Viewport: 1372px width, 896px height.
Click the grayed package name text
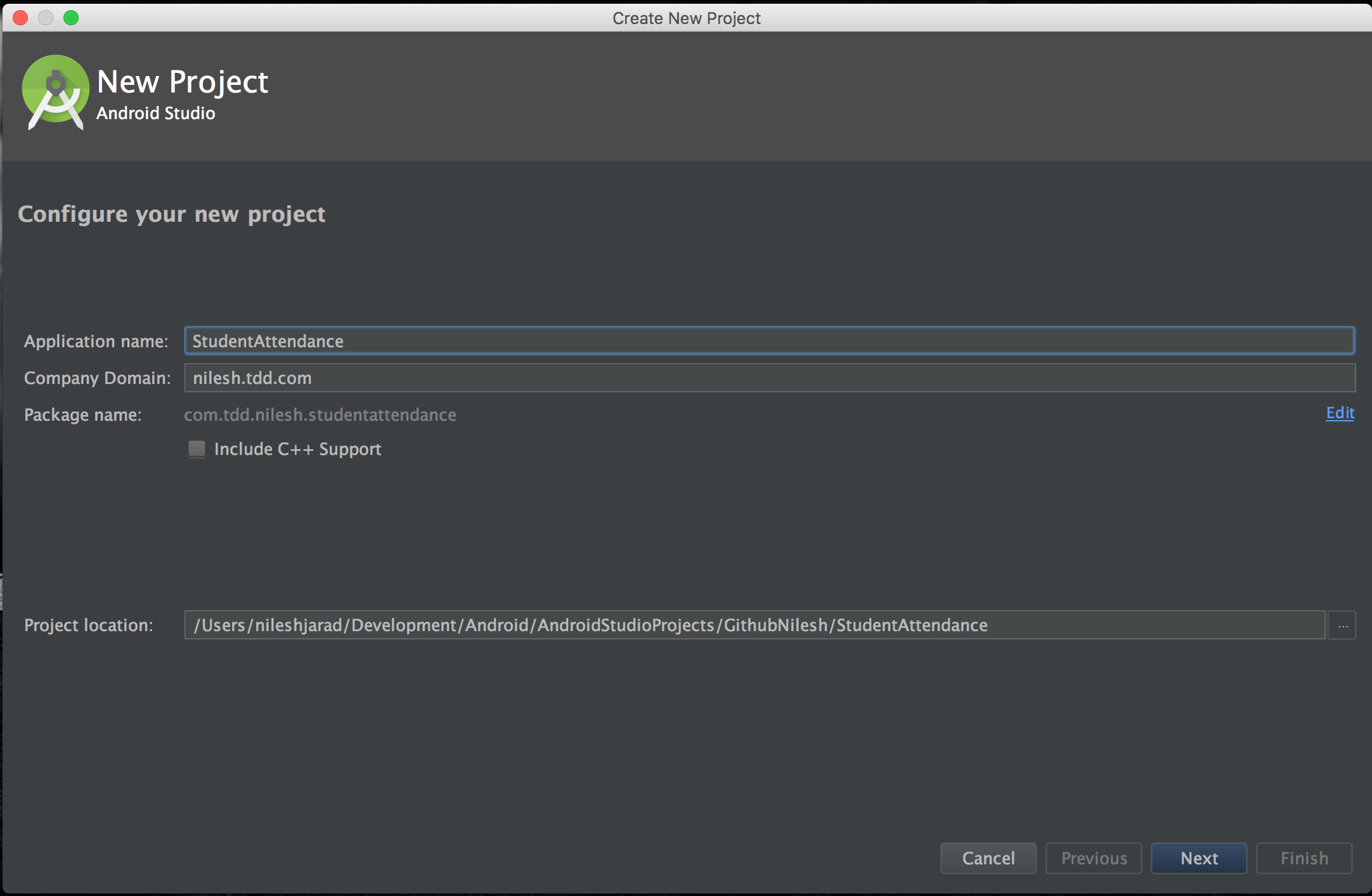coord(320,414)
